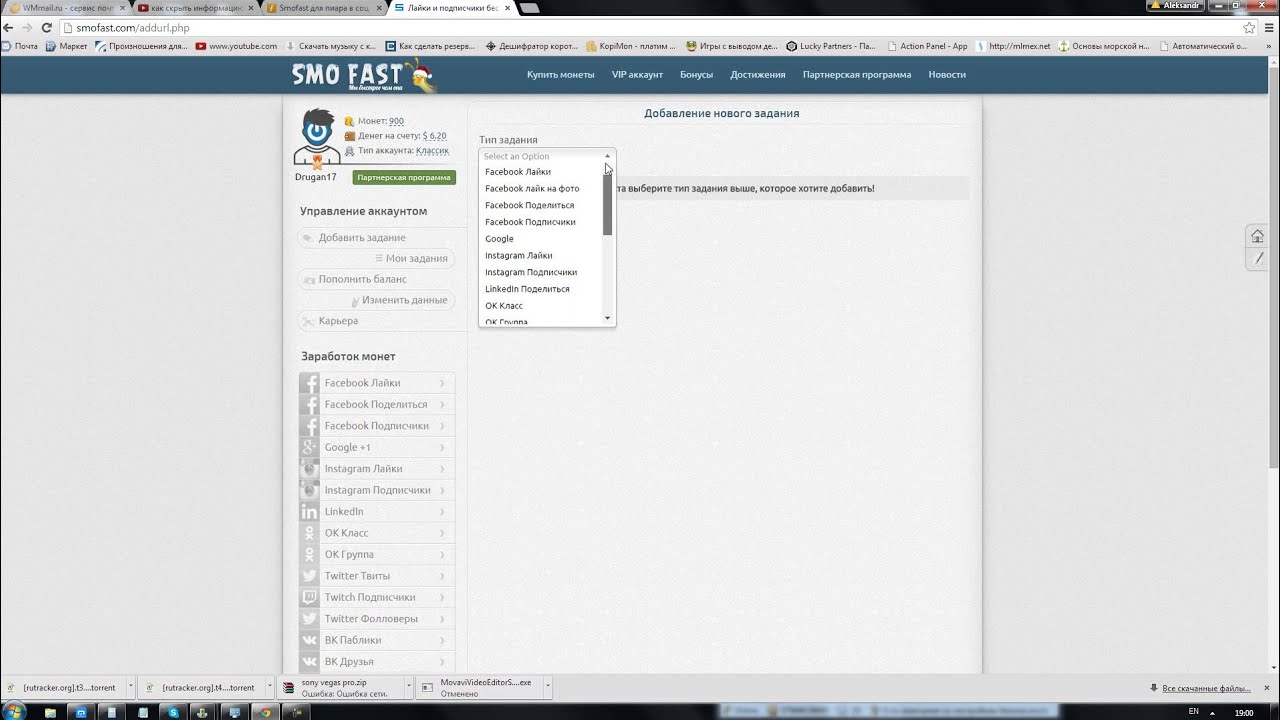Click the Классик account type link

[x=432, y=151]
